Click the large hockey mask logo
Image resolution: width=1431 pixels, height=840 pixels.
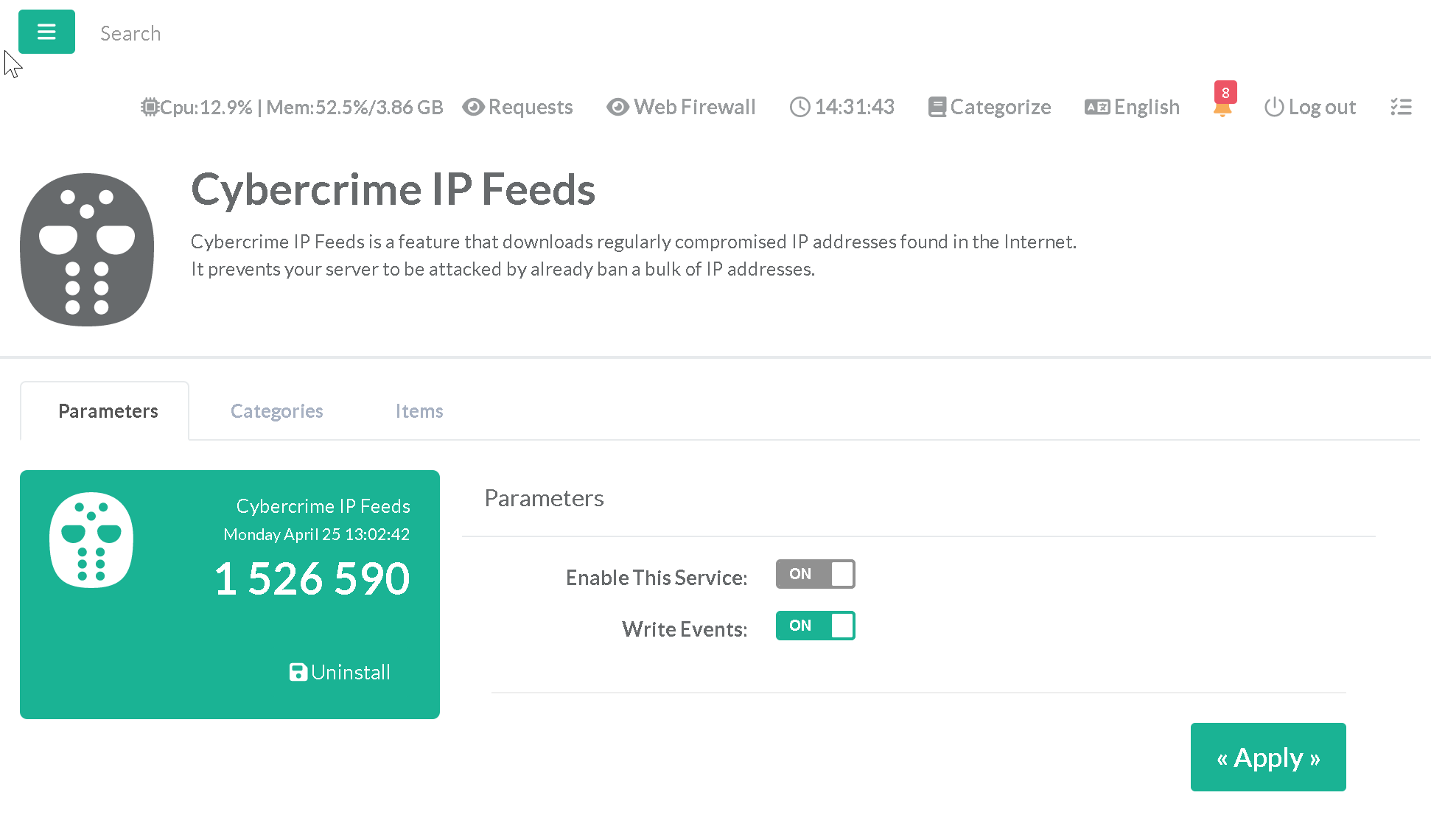coord(87,250)
